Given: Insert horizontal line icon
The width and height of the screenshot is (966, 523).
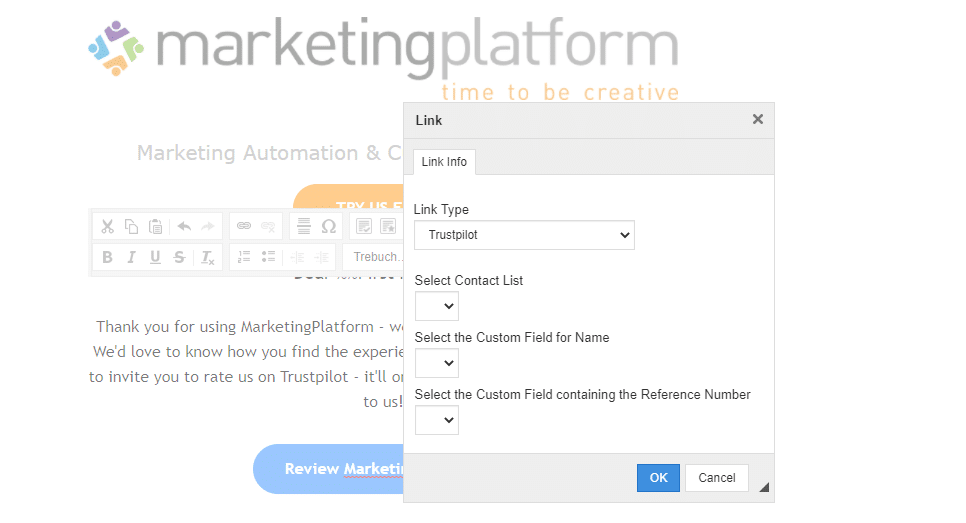Looking at the screenshot, I should coord(304,226).
